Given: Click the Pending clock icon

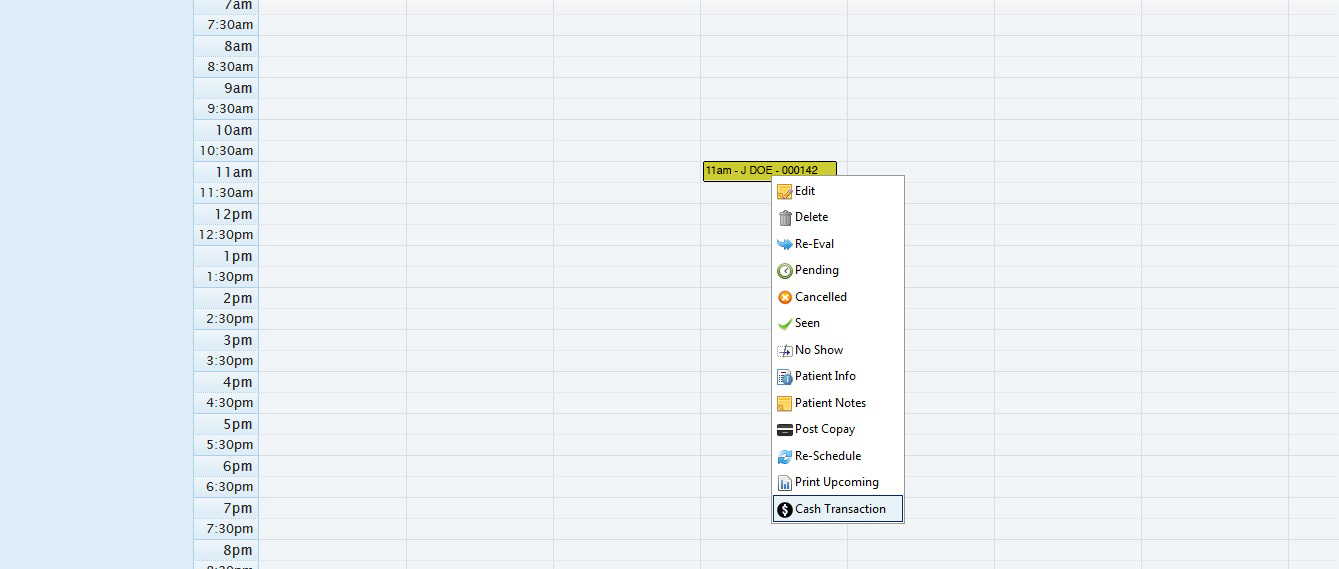Looking at the screenshot, I should coord(785,271).
